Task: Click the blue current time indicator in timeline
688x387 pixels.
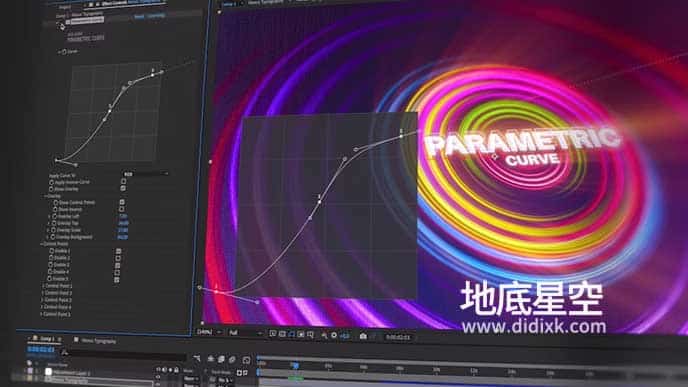Action: [295, 365]
